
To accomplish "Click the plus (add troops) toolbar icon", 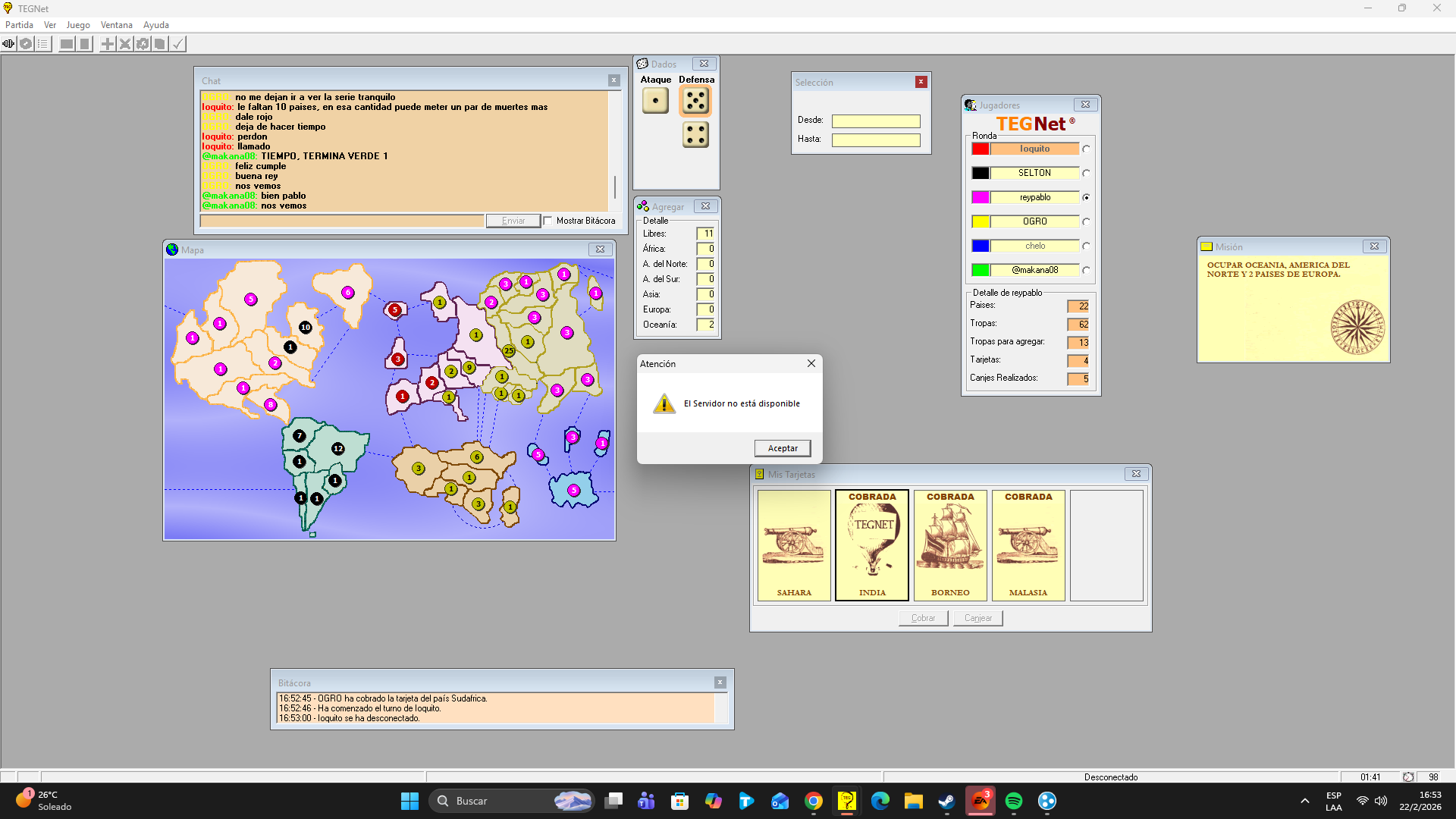I will (x=108, y=44).
